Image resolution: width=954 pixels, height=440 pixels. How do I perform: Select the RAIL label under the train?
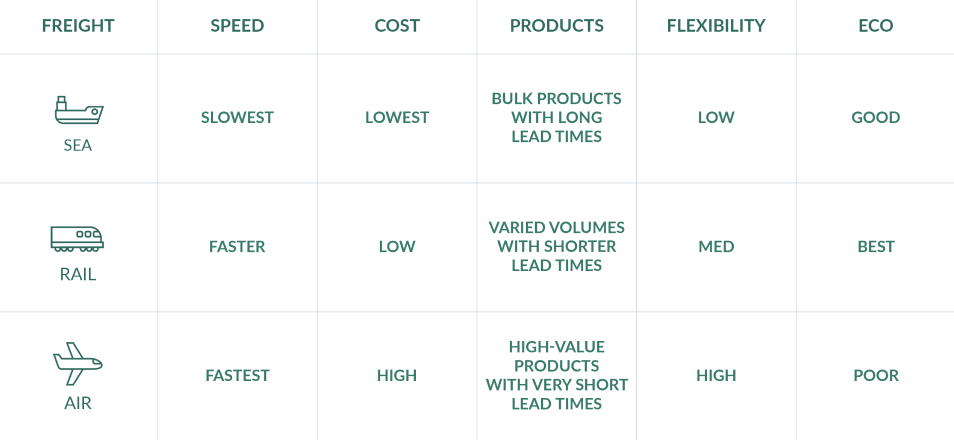78,274
